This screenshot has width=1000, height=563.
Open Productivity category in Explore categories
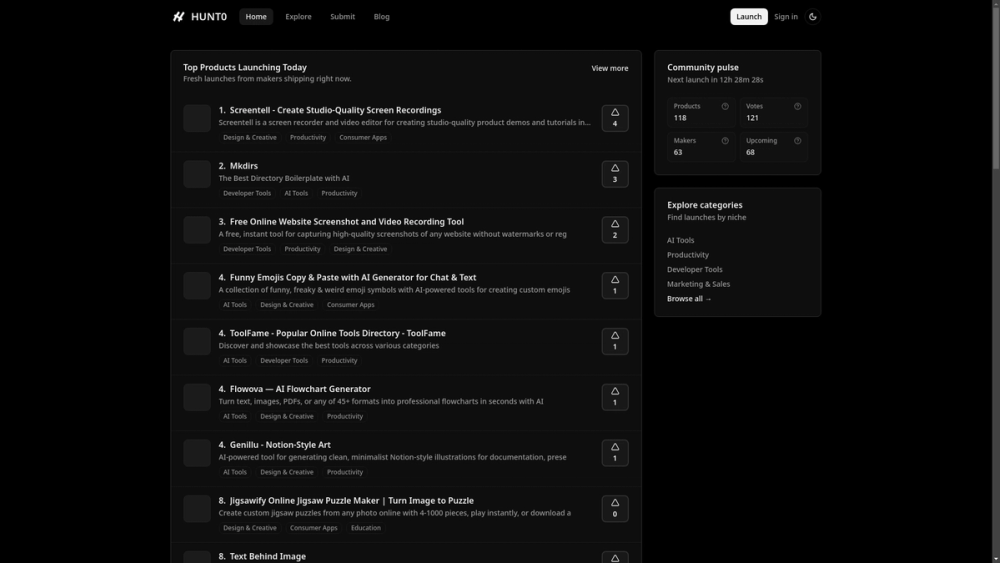688,255
